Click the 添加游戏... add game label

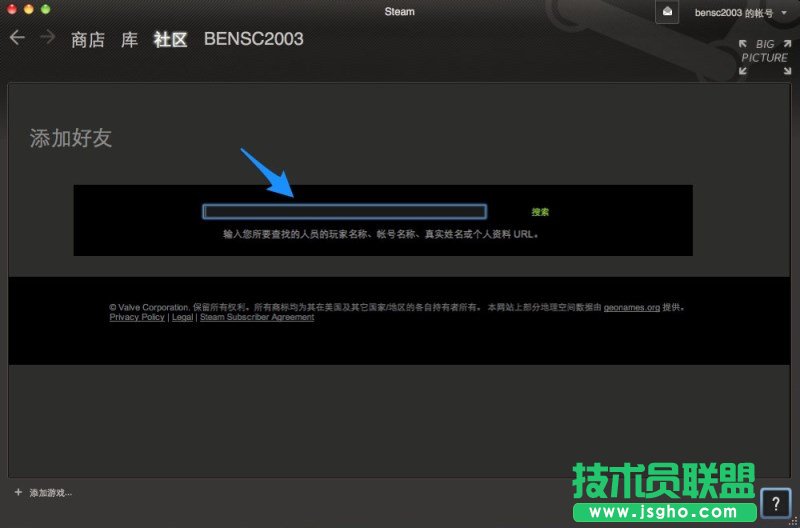[51, 493]
